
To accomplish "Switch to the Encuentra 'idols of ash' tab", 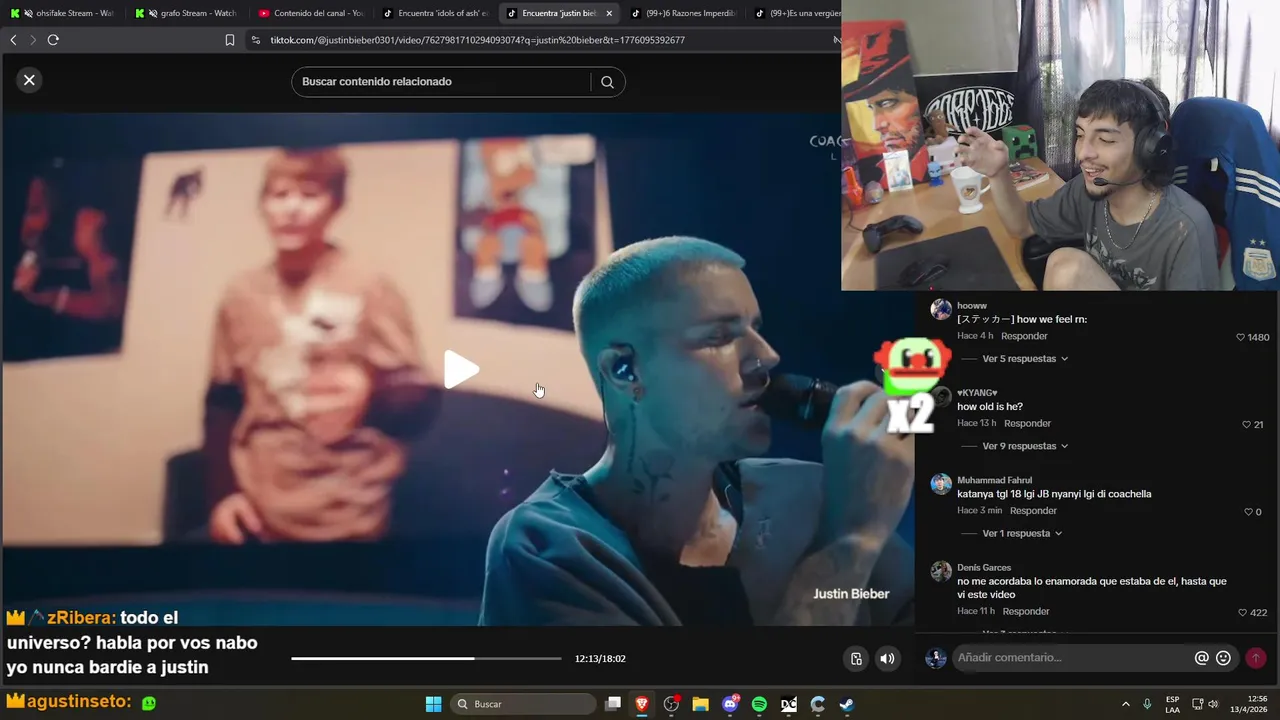I will pyautogui.click(x=435, y=13).
